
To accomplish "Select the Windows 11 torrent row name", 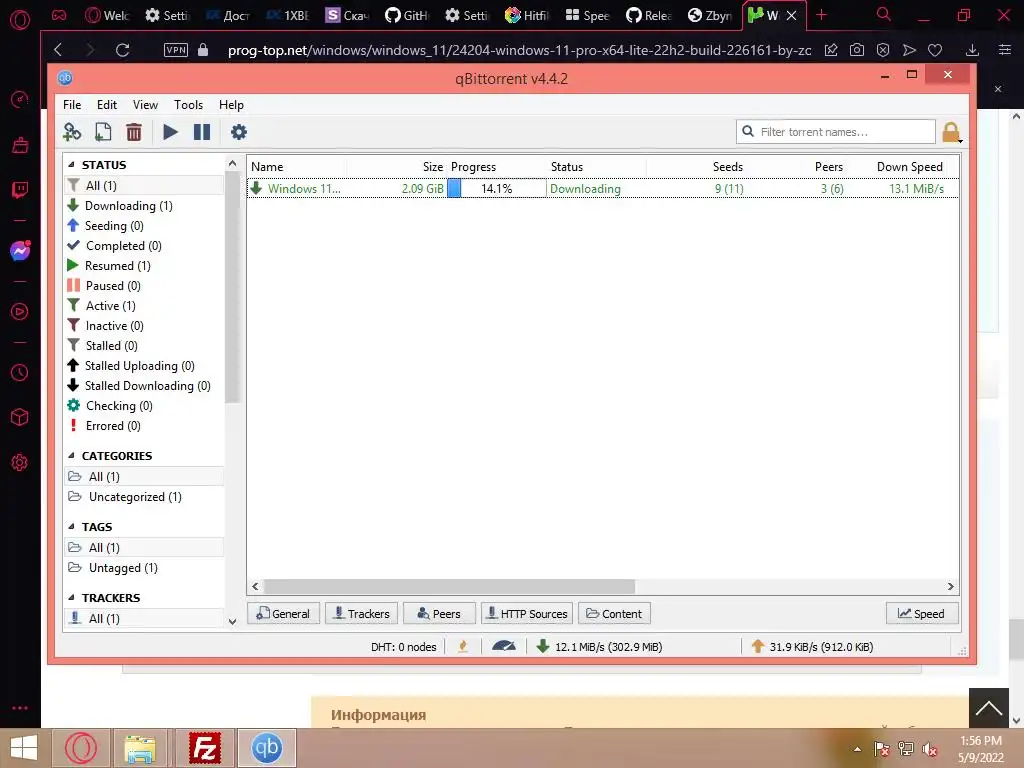I will click(304, 189).
